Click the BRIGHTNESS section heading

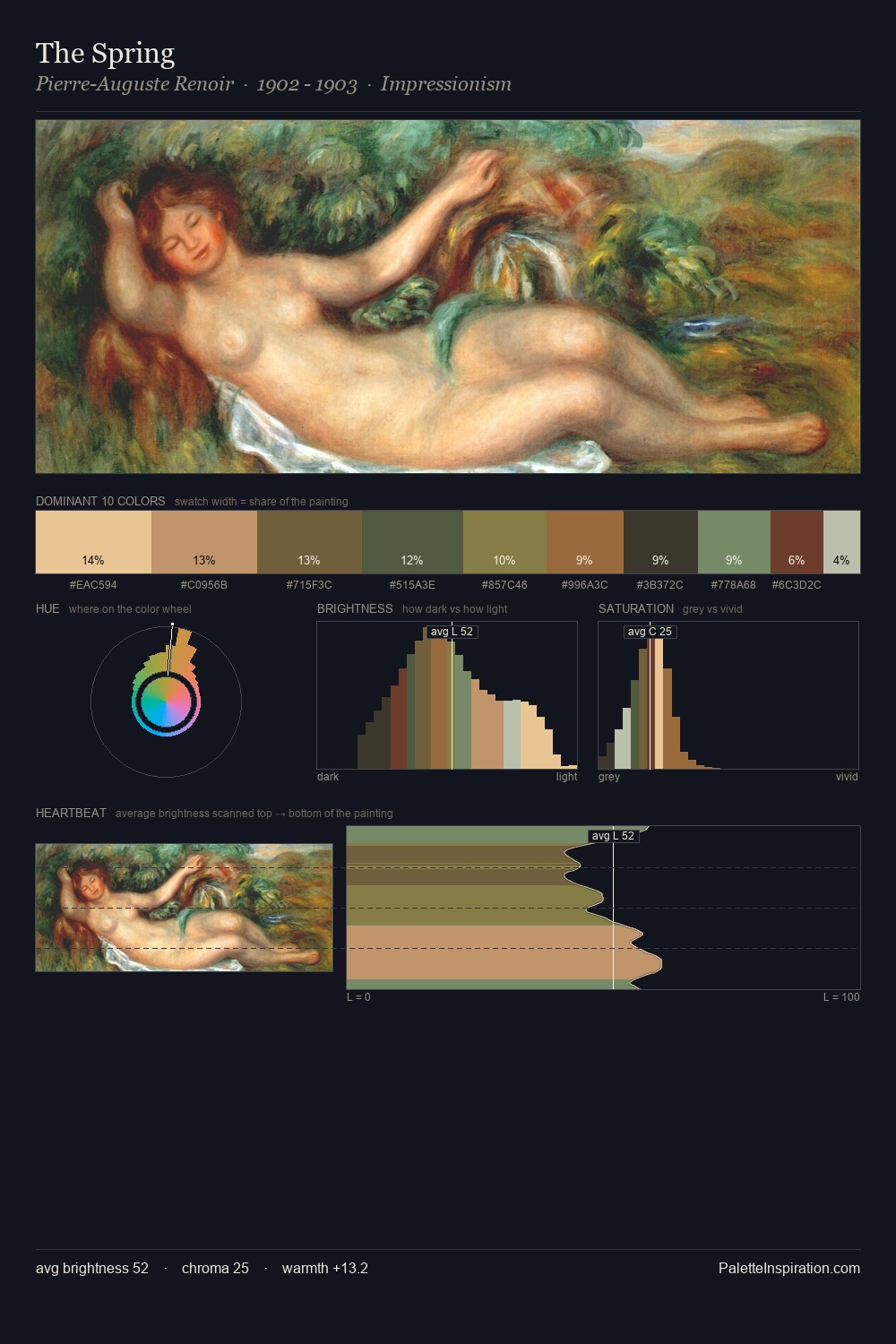point(355,608)
